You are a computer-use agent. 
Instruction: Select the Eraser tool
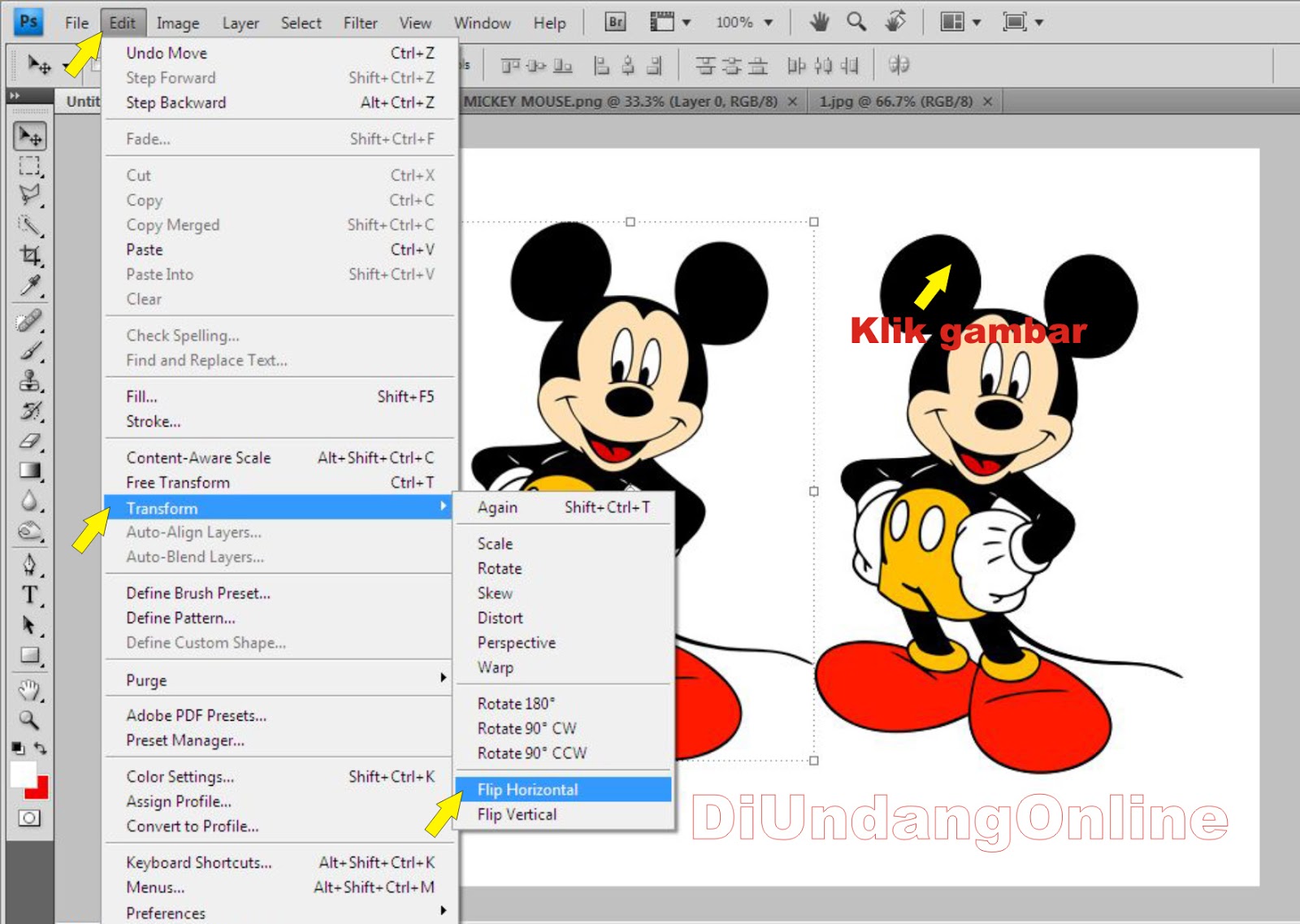[x=30, y=440]
